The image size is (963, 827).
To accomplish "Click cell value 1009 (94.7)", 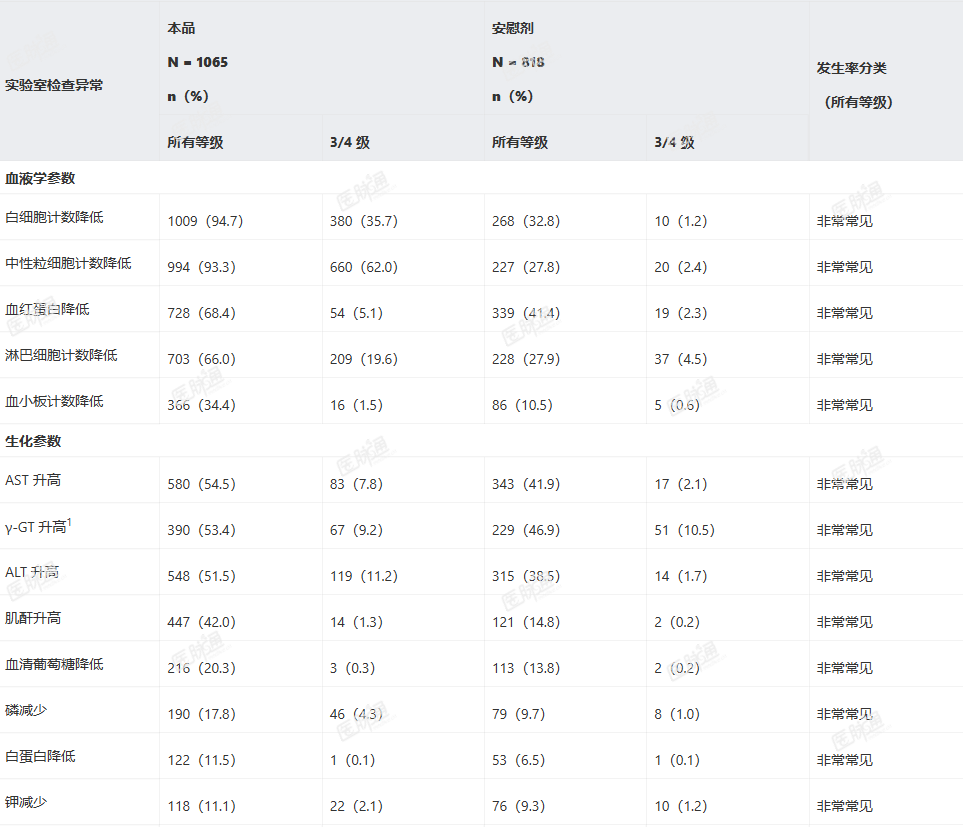I will pyautogui.click(x=205, y=221).
